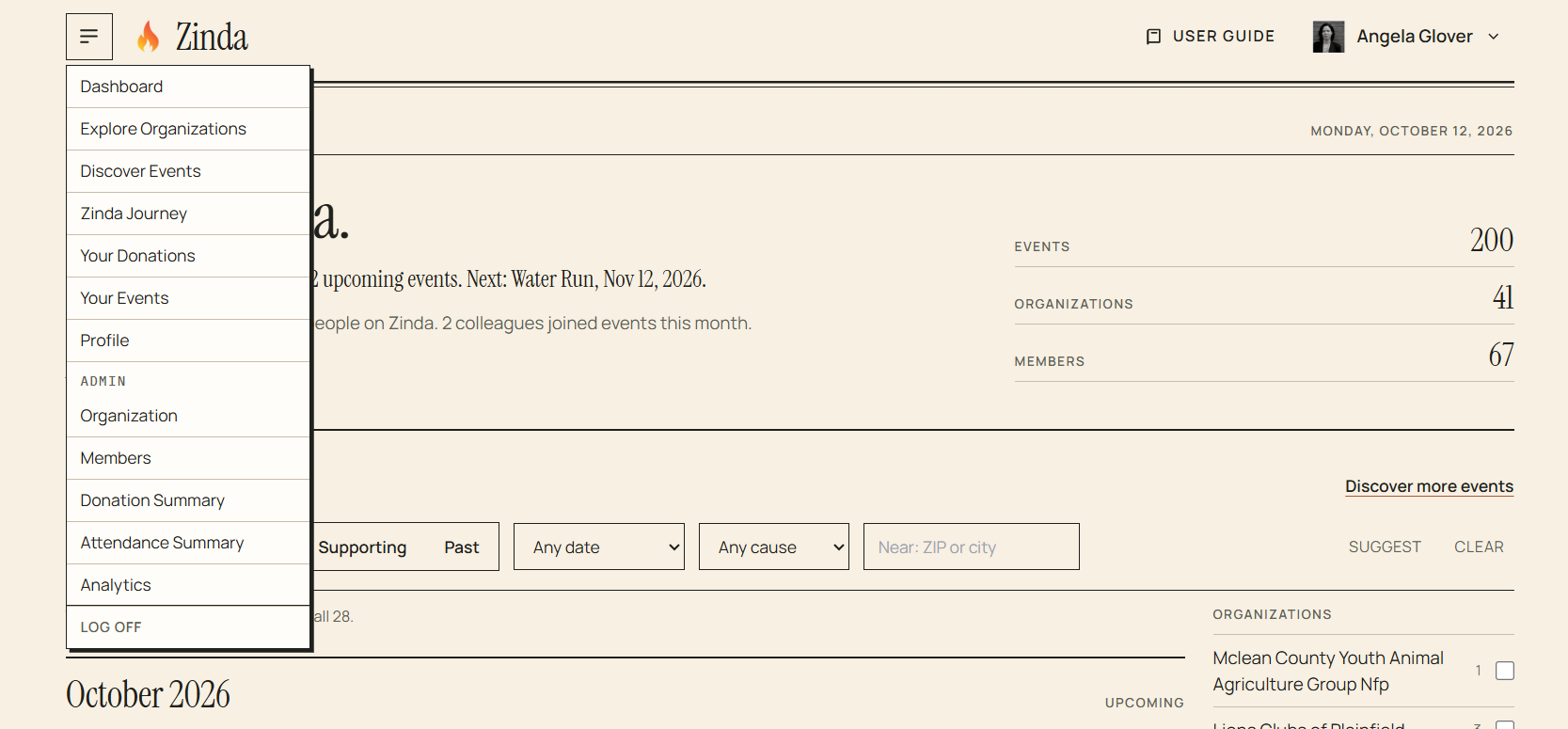Open Donation Summary menu entry
1568x729 pixels.
pos(188,500)
